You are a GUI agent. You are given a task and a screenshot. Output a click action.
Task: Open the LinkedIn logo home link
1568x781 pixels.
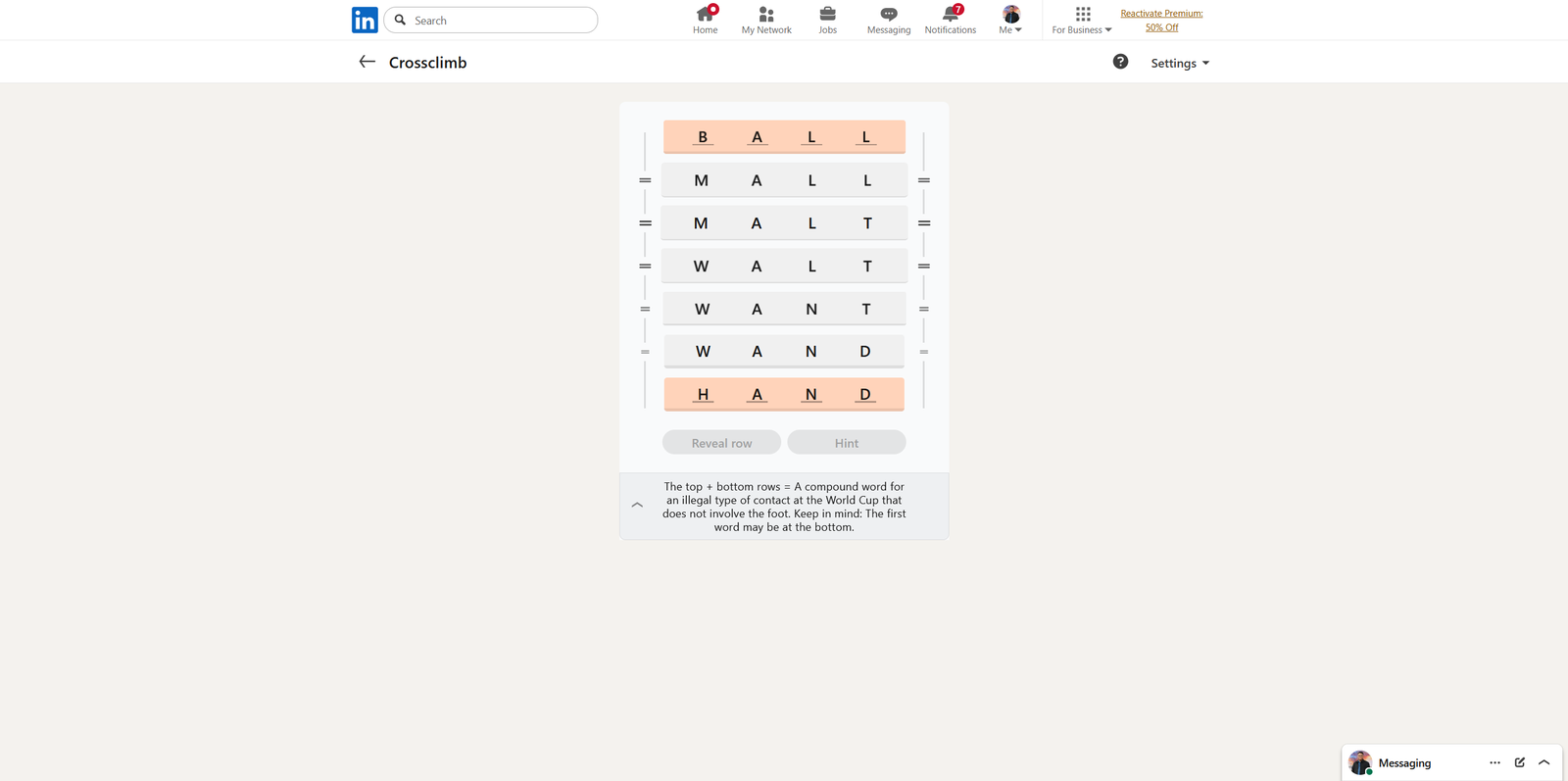(365, 20)
